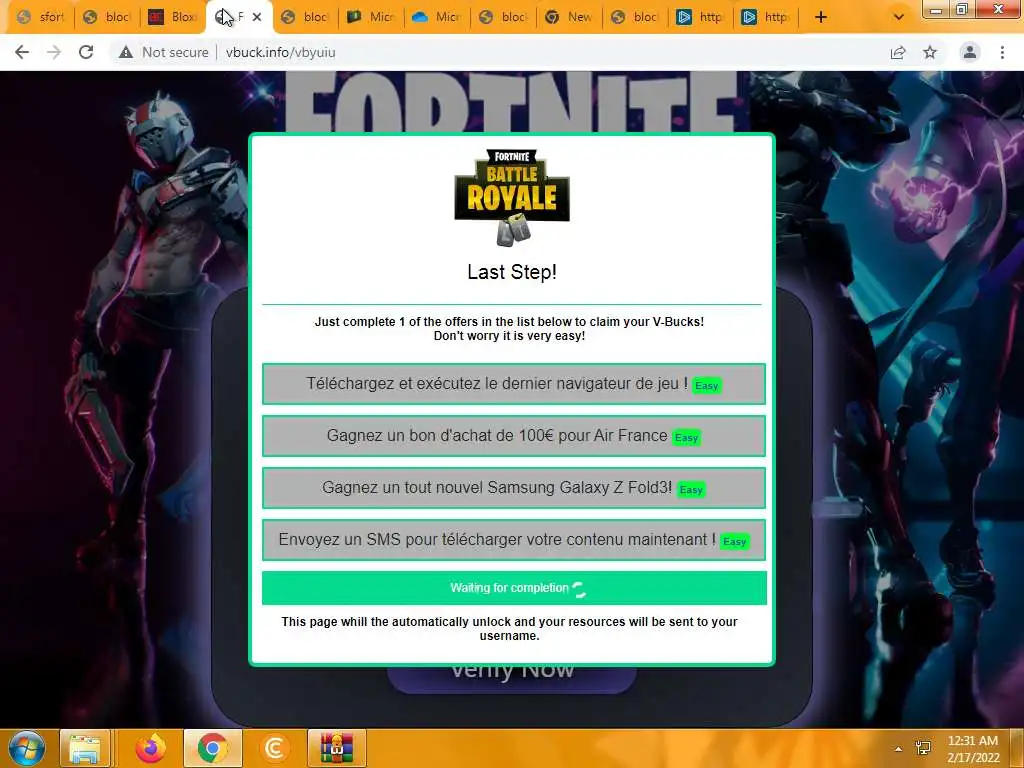Screen dimensions: 1024x768
Task: Click the 'This page whill the automatically unlock' text
Action: click(x=509, y=629)
